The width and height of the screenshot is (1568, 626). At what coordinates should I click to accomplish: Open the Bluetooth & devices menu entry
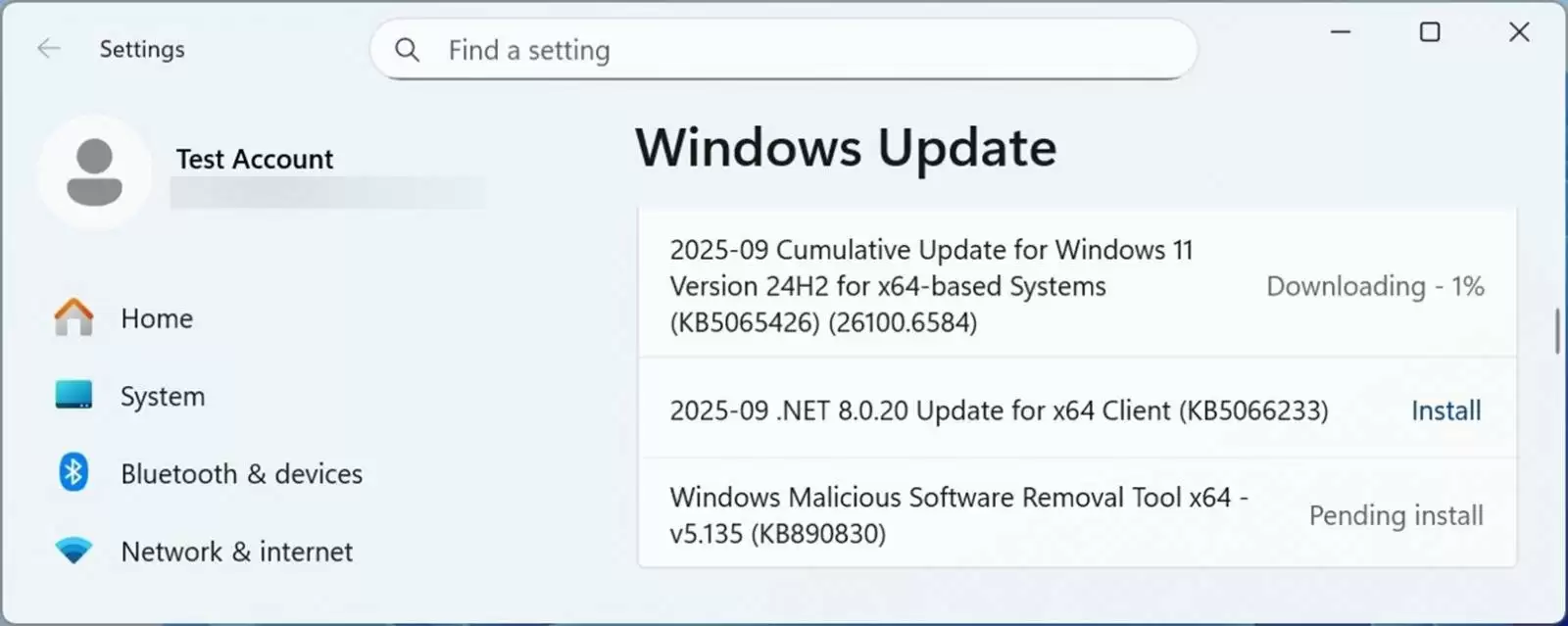(241, 473)
